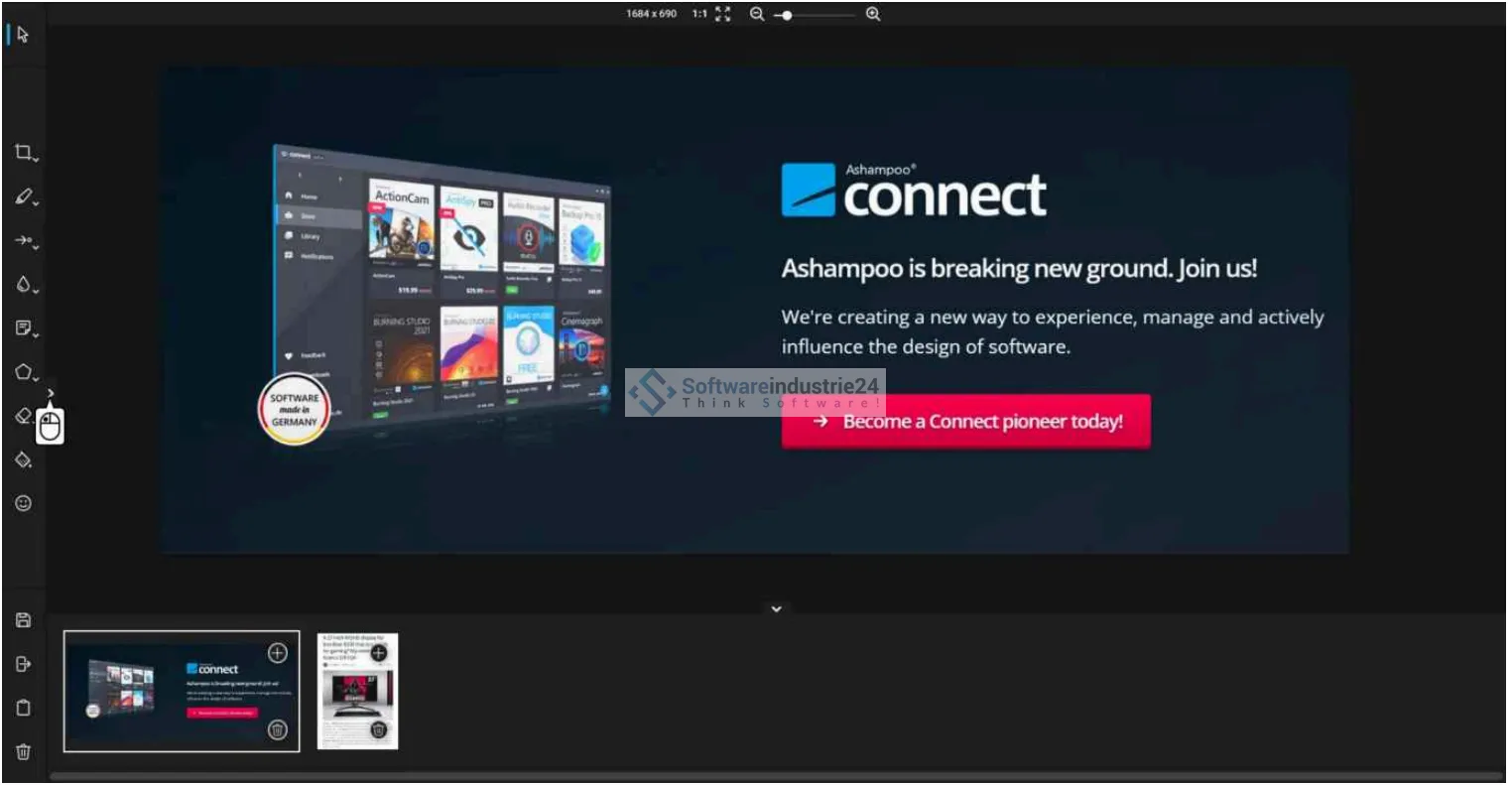Choose the pentagon Shape tool
Viewport: 1512px width, 785px height.
tap(24, 372)
